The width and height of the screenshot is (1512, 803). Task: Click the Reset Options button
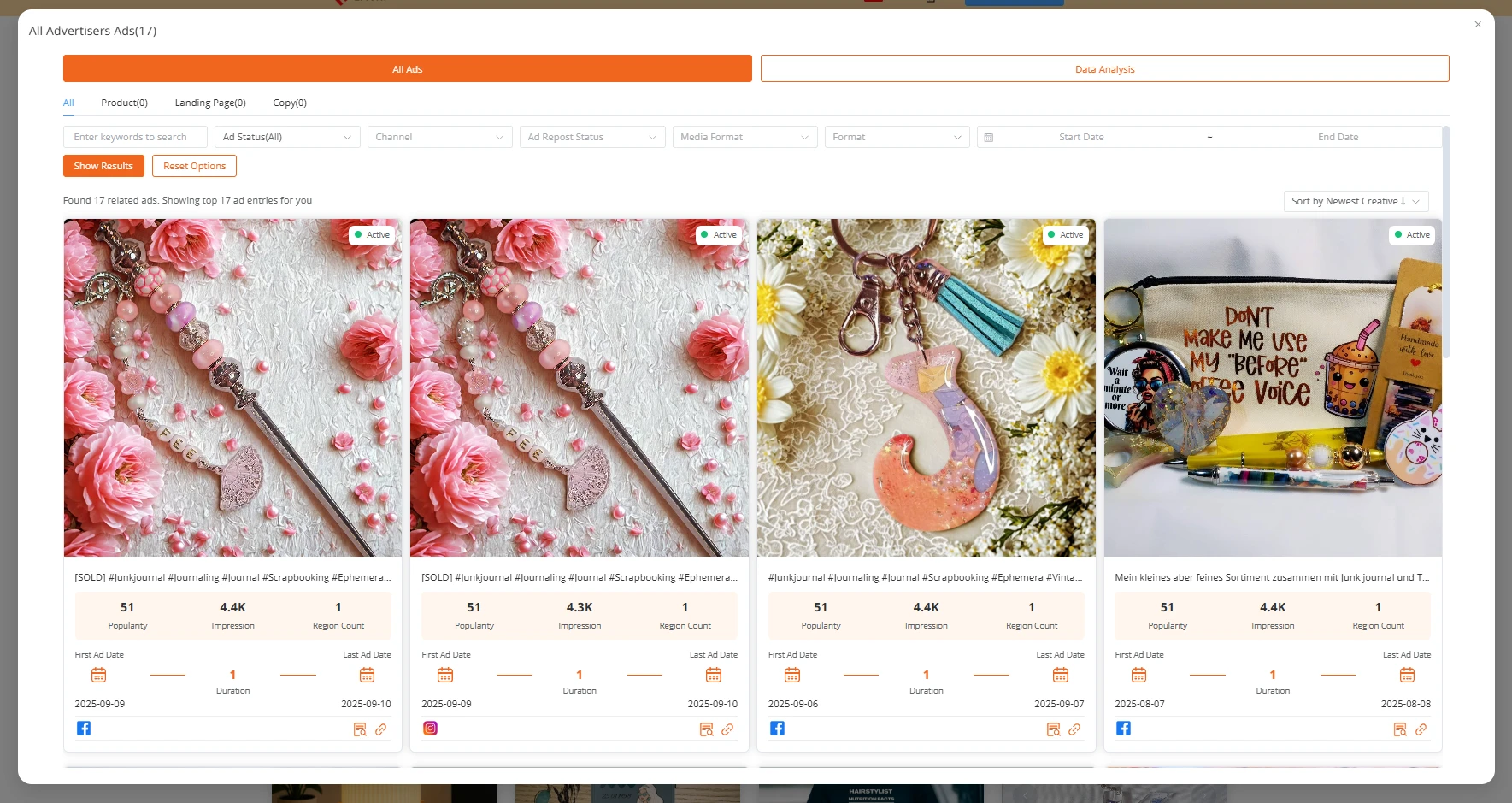[x=194, y=166]
